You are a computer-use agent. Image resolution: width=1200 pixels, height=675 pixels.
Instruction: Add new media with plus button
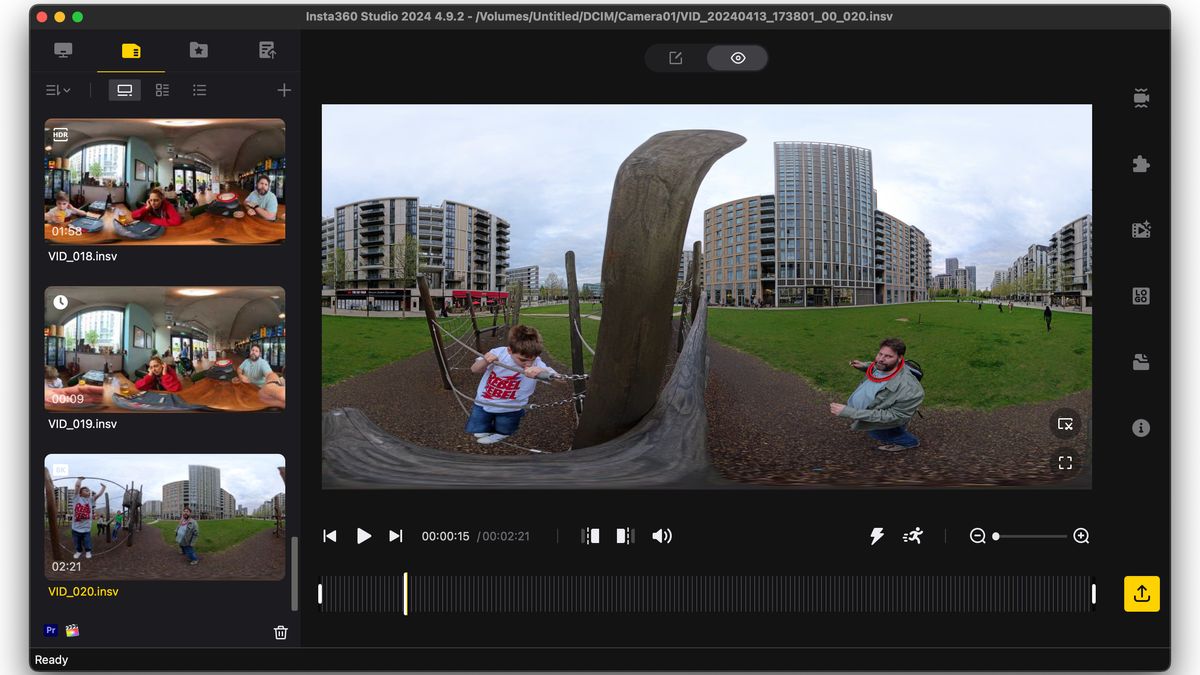(284, 90)
